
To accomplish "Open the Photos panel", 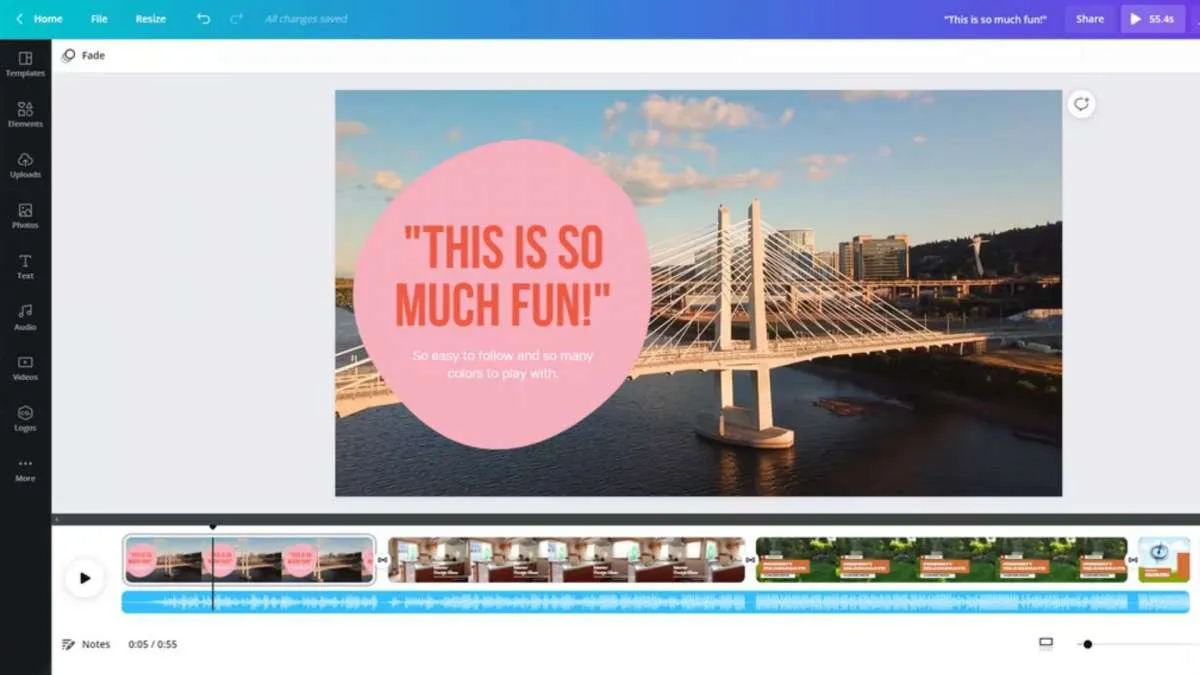I will [25, 215].
